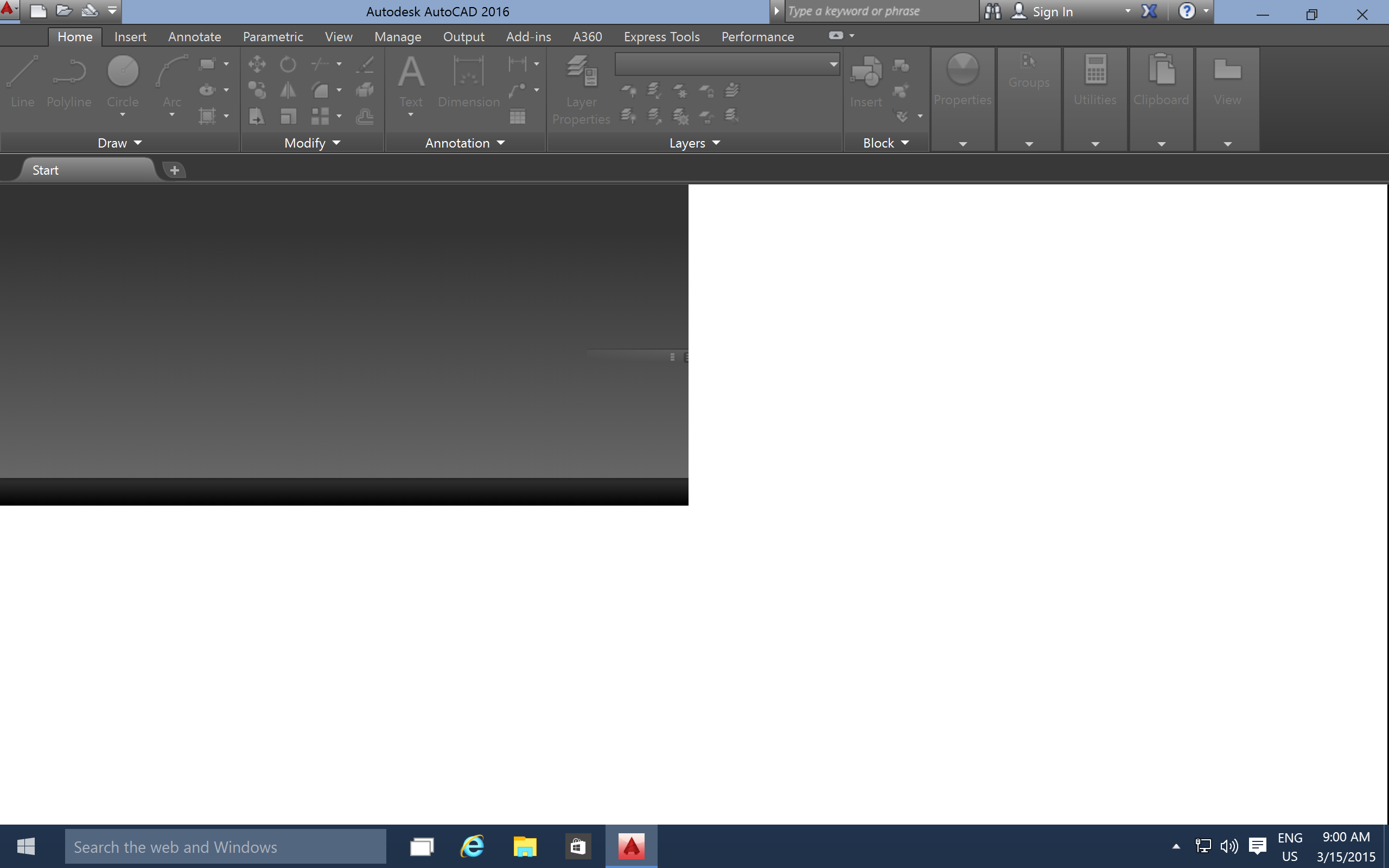1389x868 pixels.
Task: Expand the Modify panel
Action: click(x=312, y=143)
